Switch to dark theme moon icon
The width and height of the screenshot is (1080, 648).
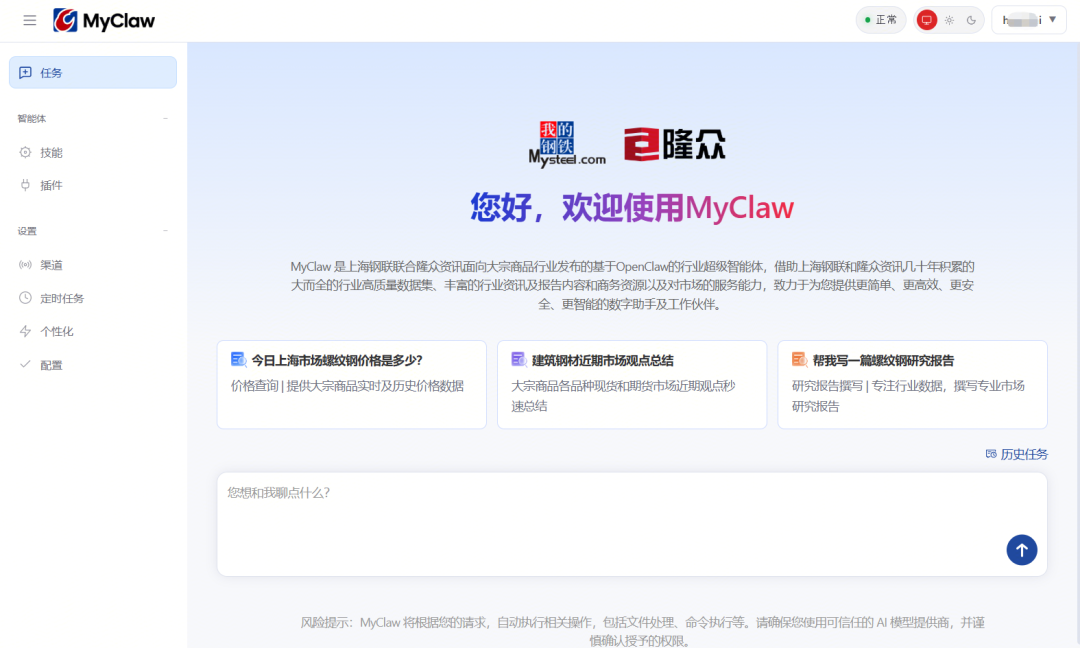[971, 20]
